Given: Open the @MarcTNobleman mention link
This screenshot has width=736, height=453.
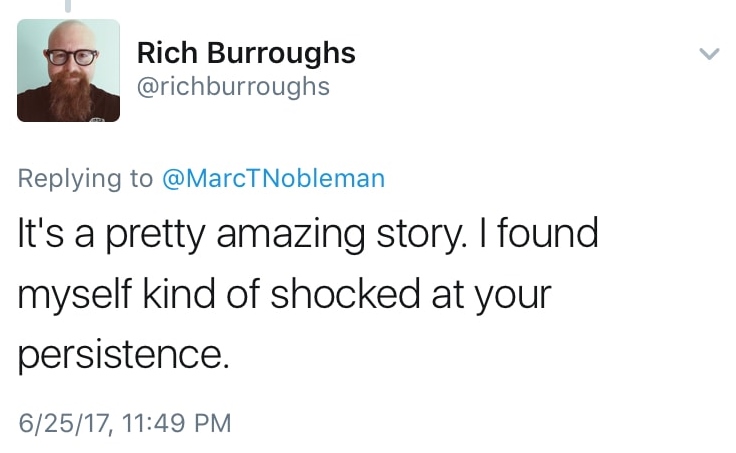Looking at the screenshot, I should (273, 178).
